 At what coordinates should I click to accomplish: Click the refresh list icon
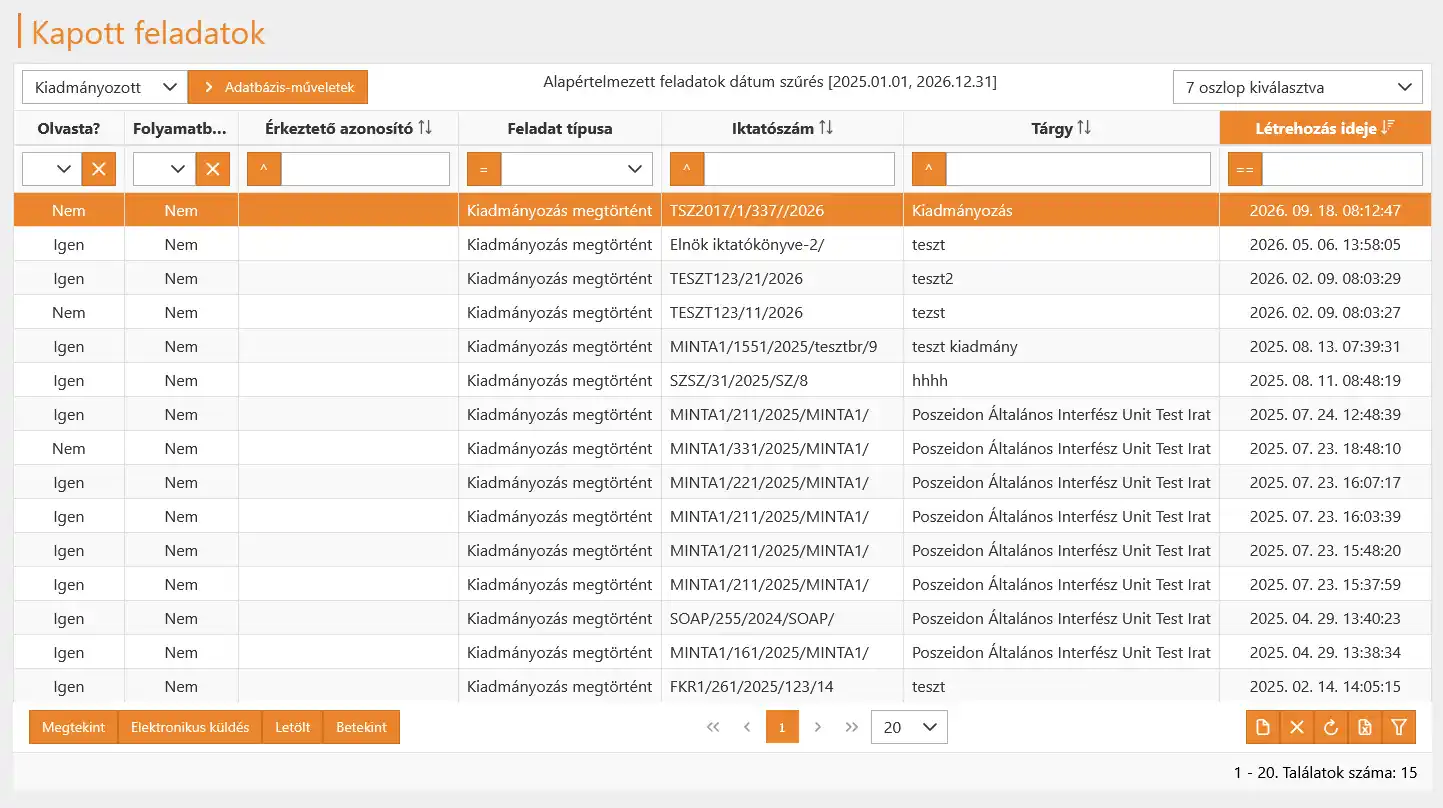[1331, 727]
